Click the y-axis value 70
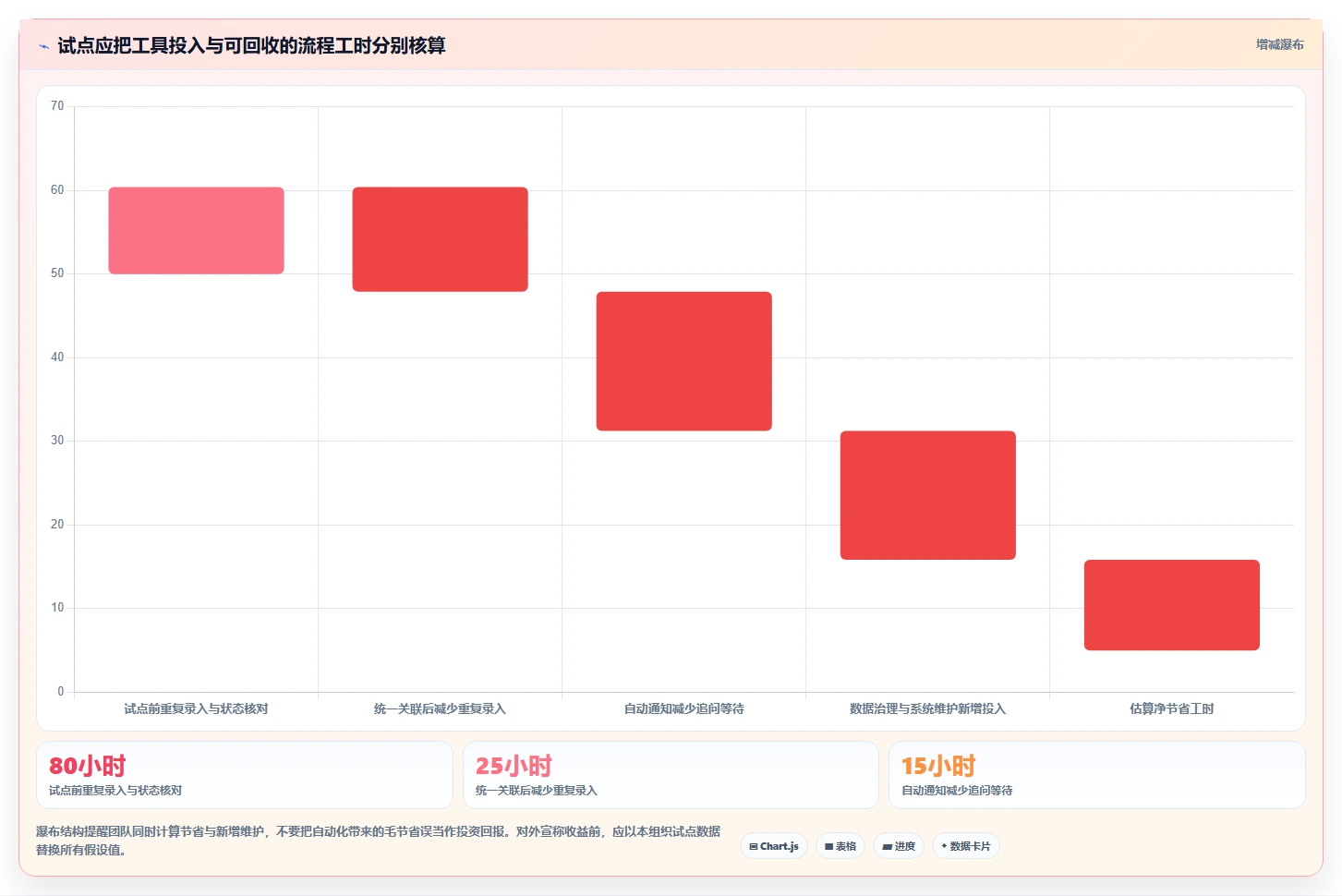This screenshot has height=896, width=1342. point(57,106)
